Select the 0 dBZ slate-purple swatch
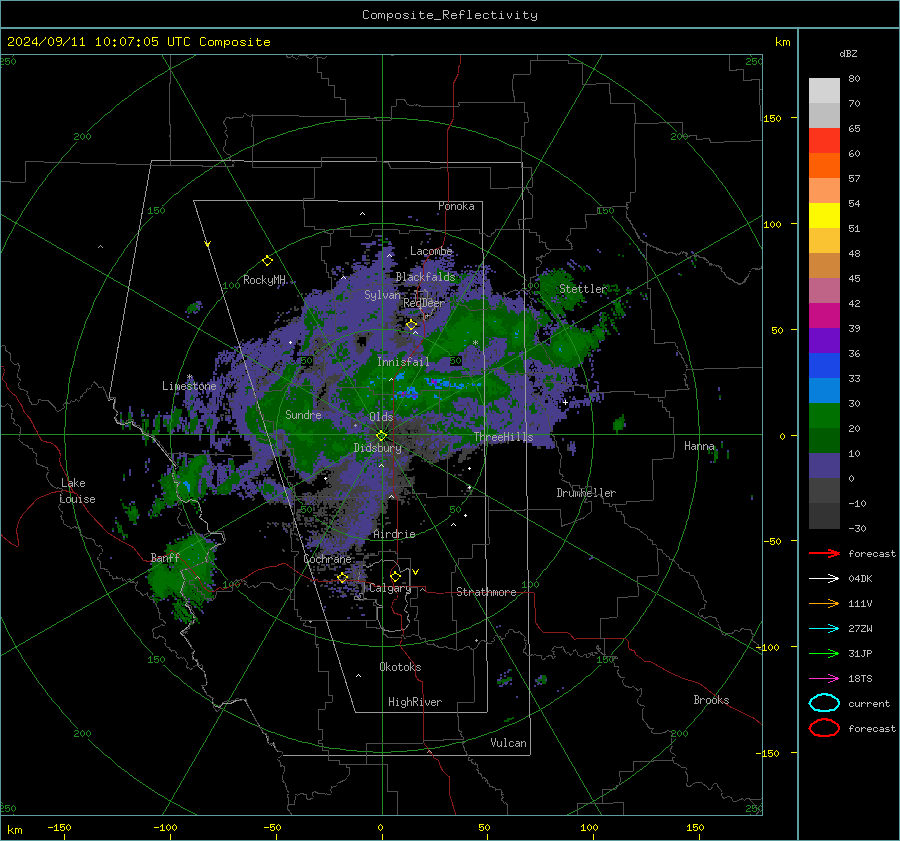The height and width of the screenshot is (841, 900). 824,466
